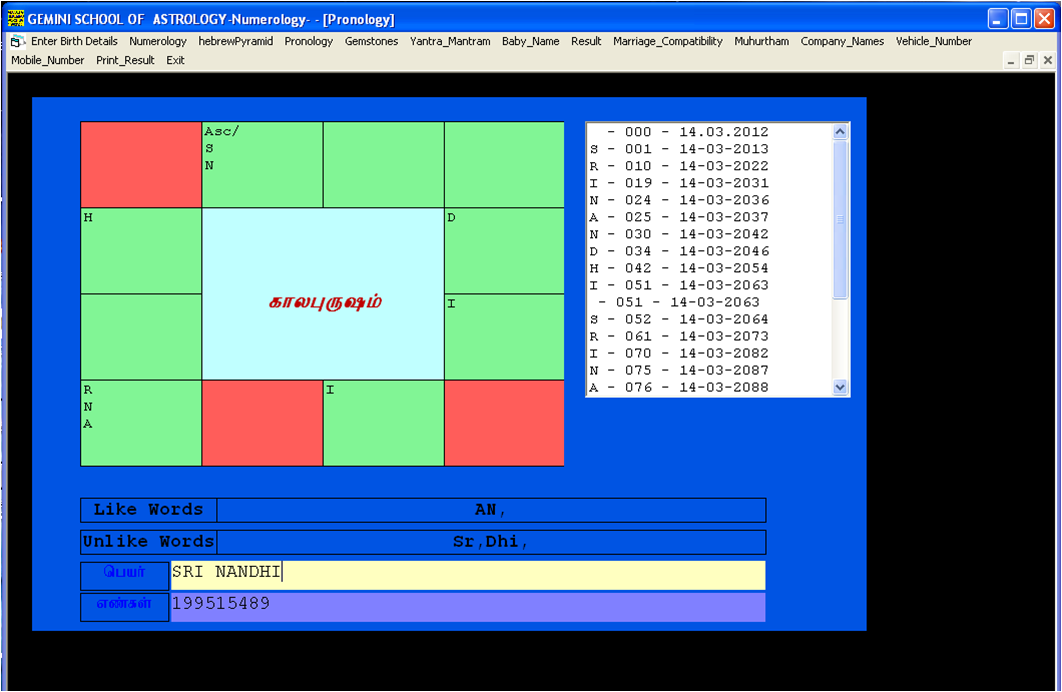Click the date list scroll-down arrow

pos(840,387)
